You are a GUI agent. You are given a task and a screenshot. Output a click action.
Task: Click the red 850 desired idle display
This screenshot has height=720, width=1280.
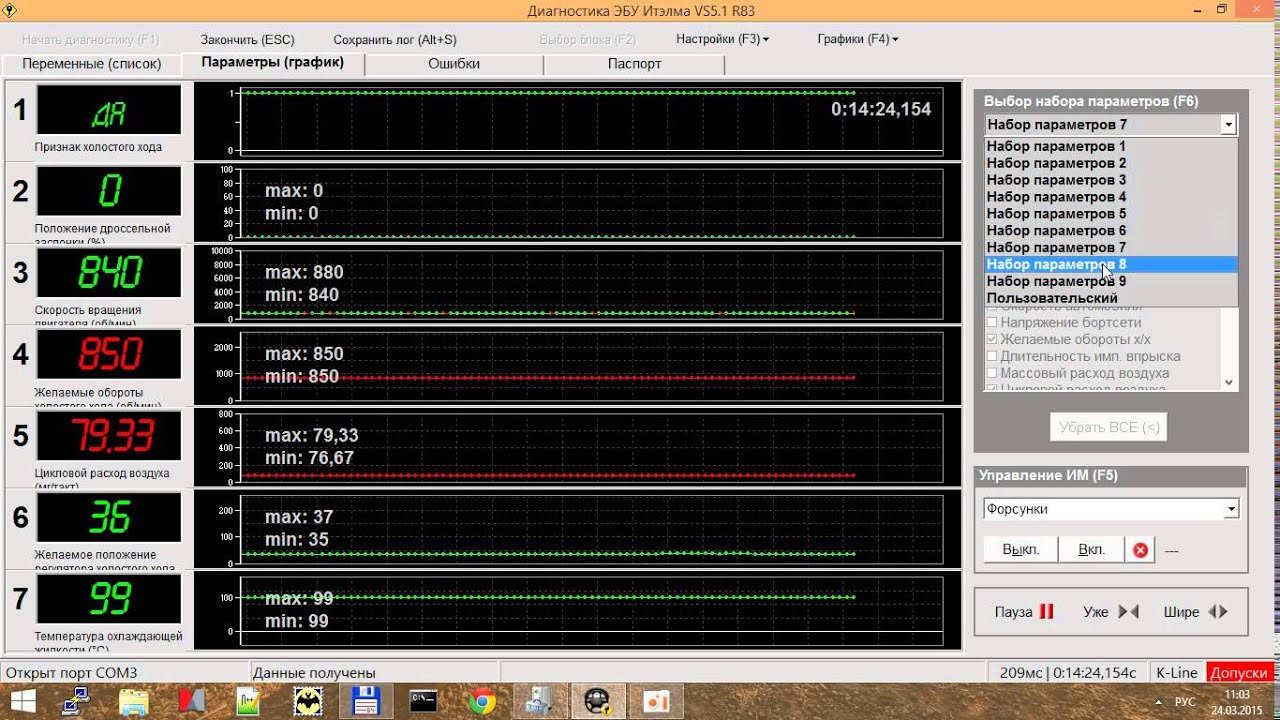[109, 354]
